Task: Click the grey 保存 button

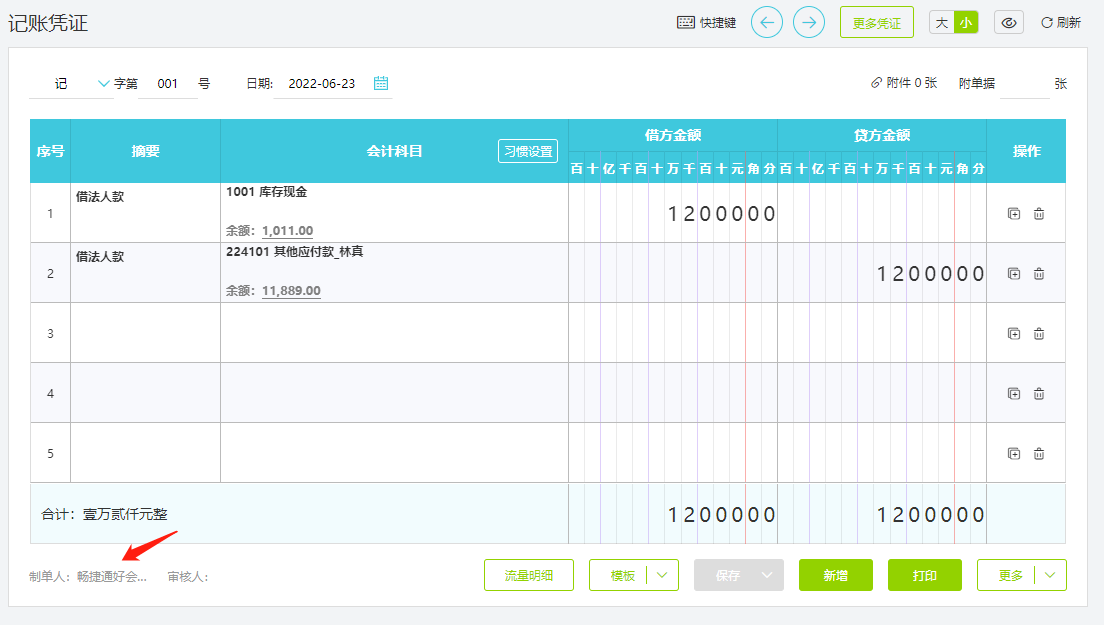Action: [727, 575]
